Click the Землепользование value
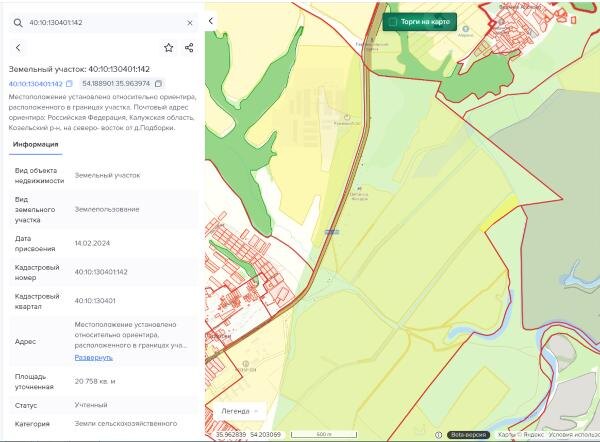 107,209
